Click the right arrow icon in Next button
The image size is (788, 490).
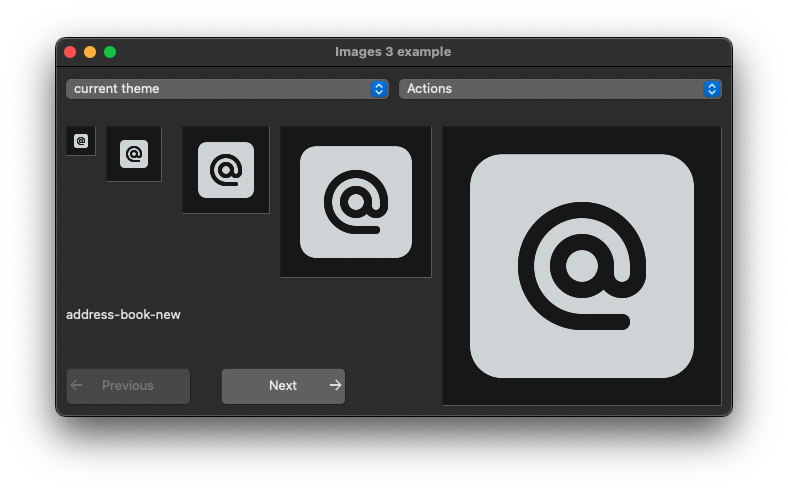point(335,385)
